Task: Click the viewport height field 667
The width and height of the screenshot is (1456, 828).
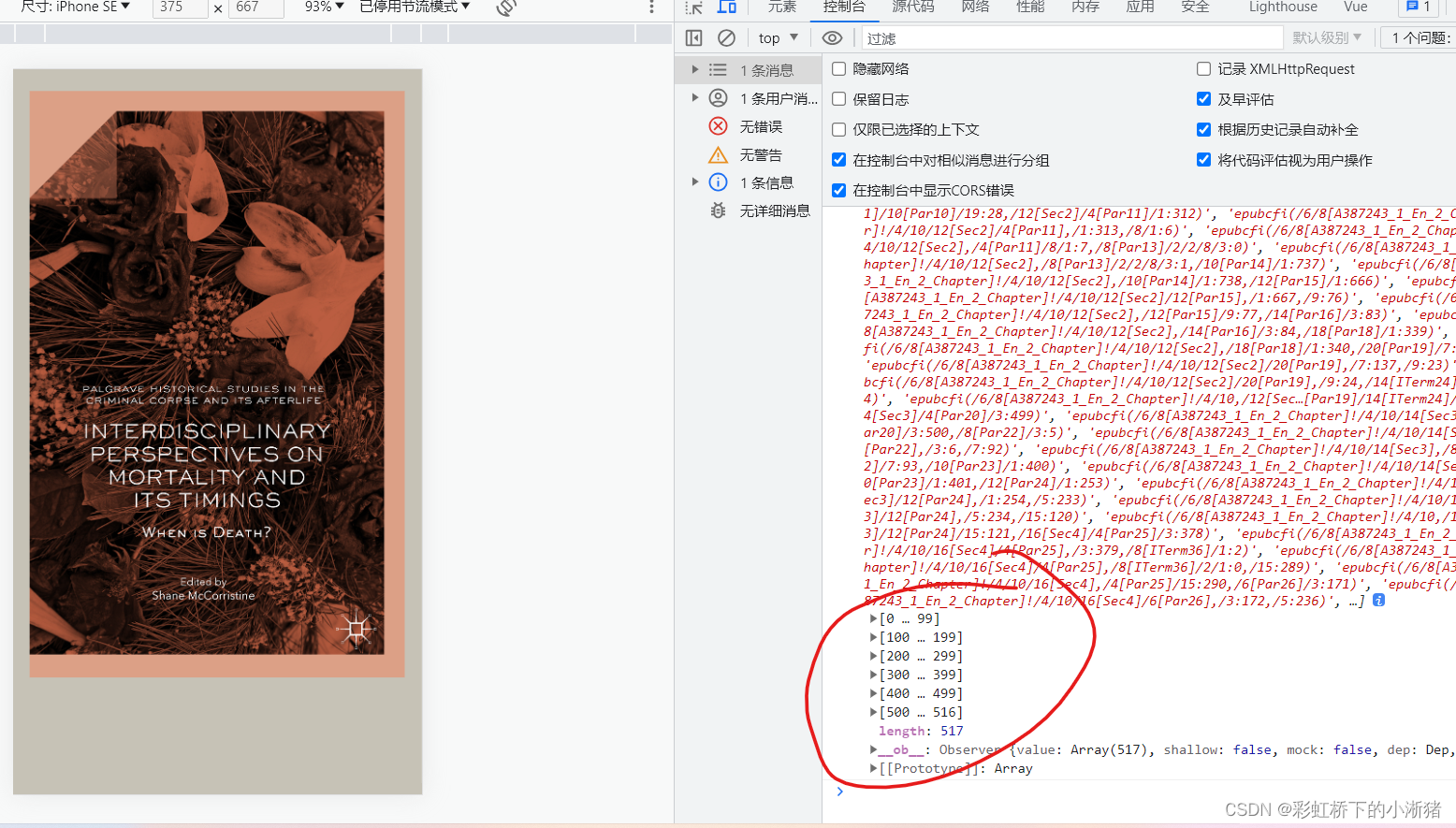Action: [x=255, y=7]
